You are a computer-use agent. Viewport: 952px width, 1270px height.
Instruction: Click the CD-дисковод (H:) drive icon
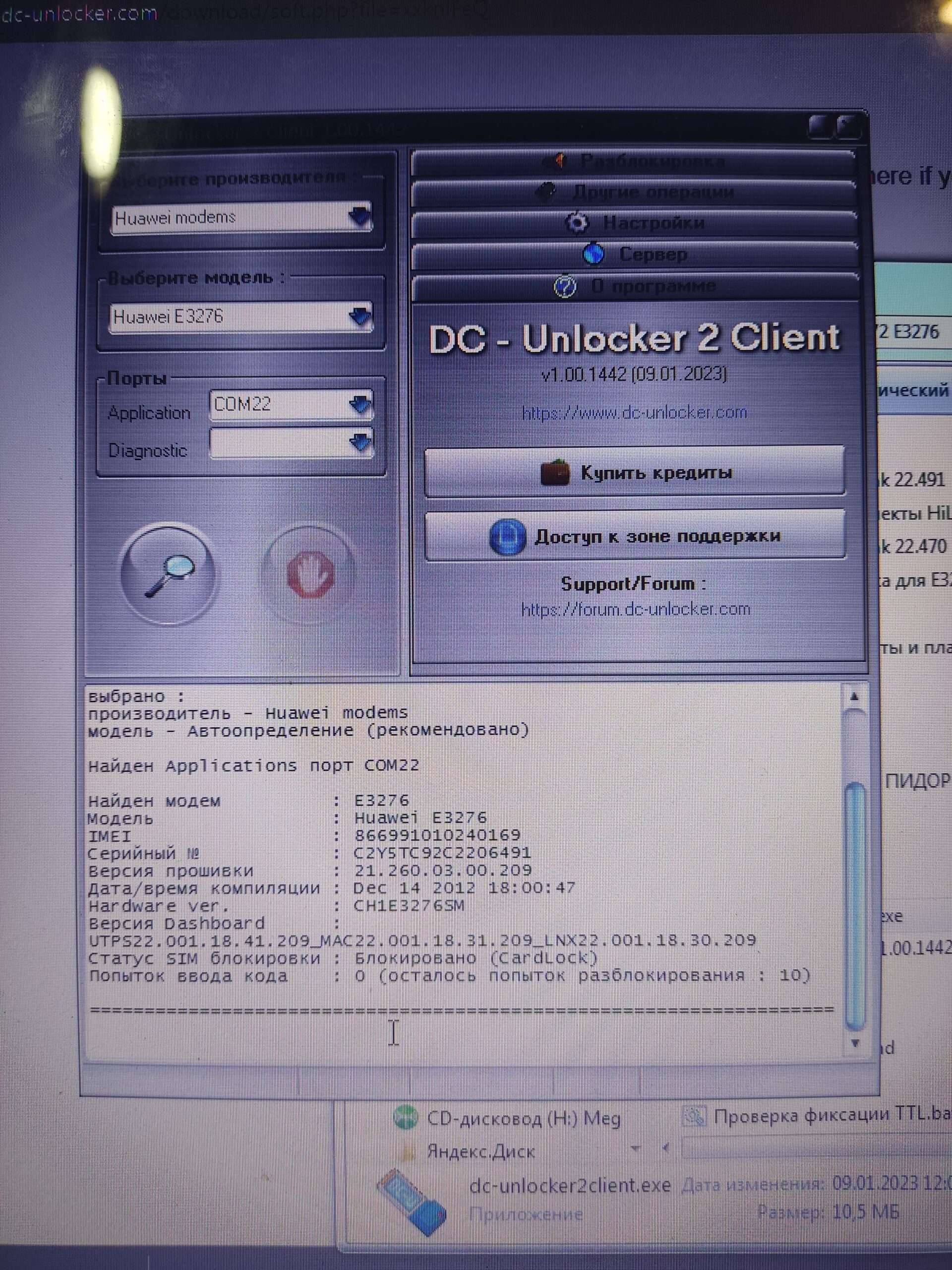[406, 1117]
